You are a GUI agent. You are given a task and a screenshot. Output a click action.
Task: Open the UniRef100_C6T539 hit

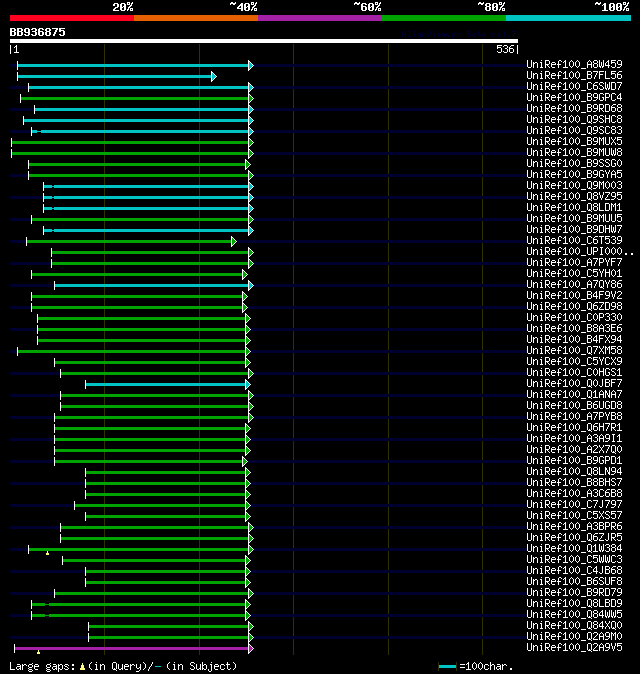coord(574,241)
